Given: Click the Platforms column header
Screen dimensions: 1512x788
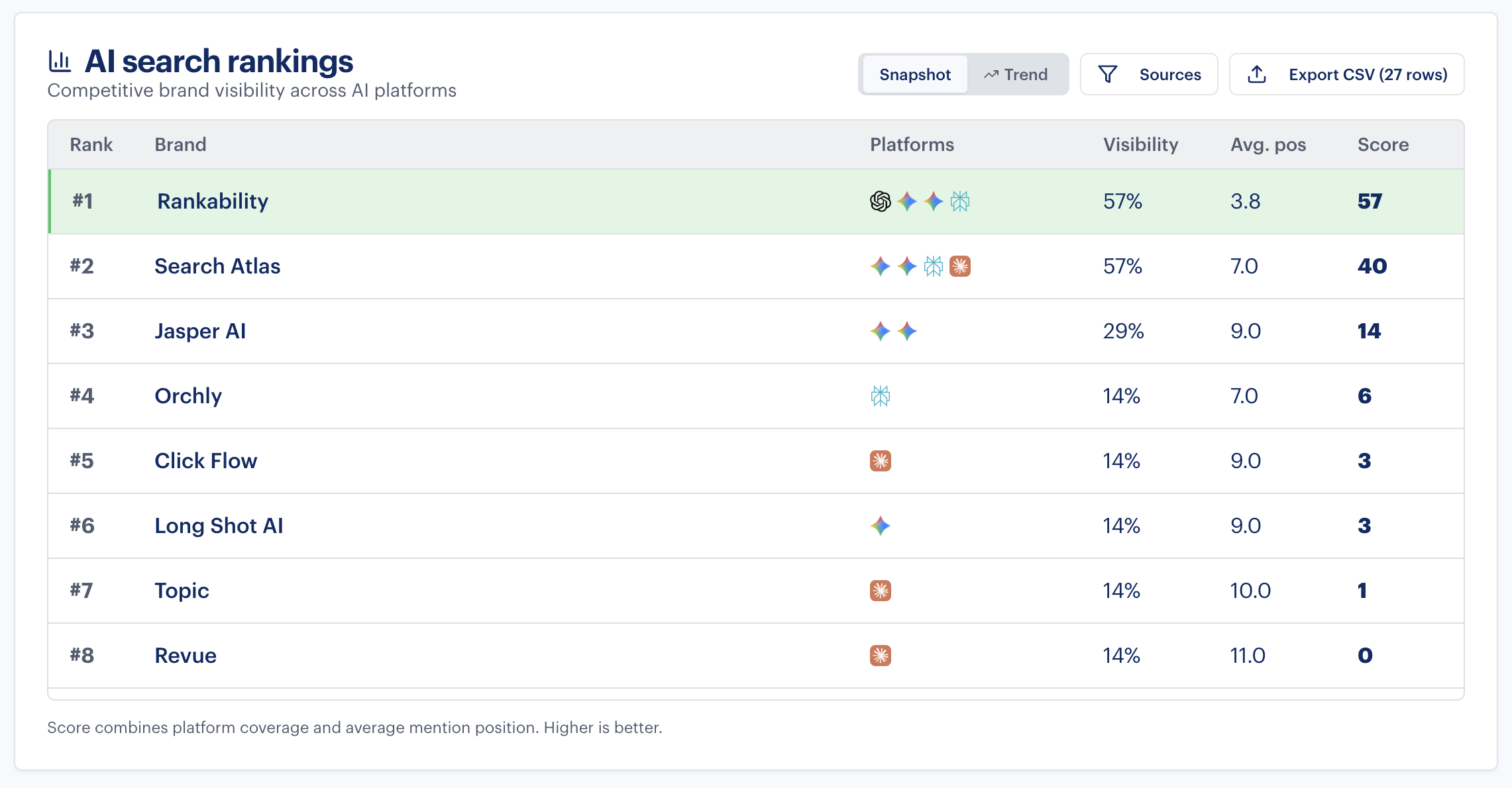Looking at the screenshot, I should pyautogui.click(x=912, y=144).
